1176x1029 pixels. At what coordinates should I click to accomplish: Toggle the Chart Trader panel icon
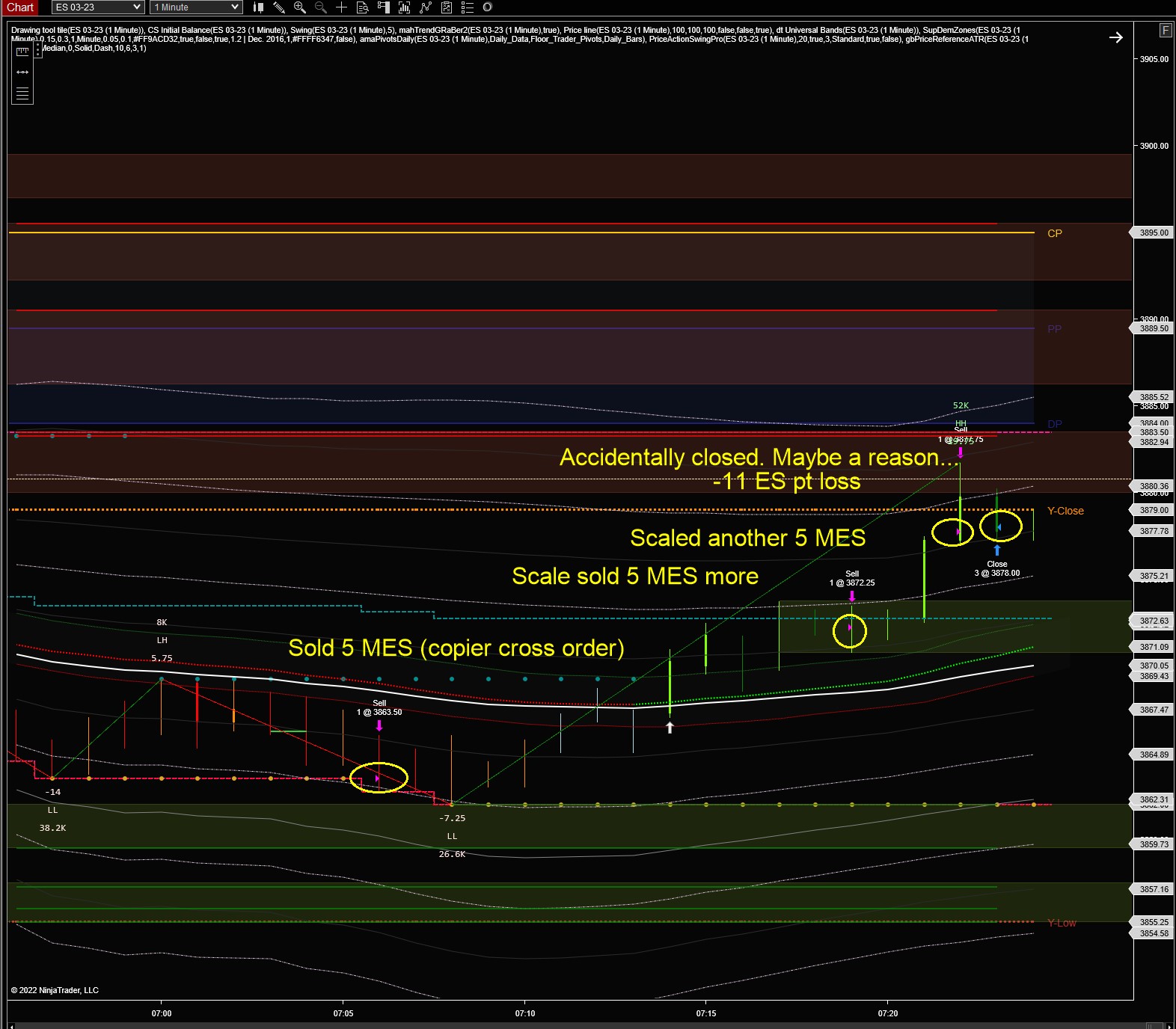pos(384,7)
